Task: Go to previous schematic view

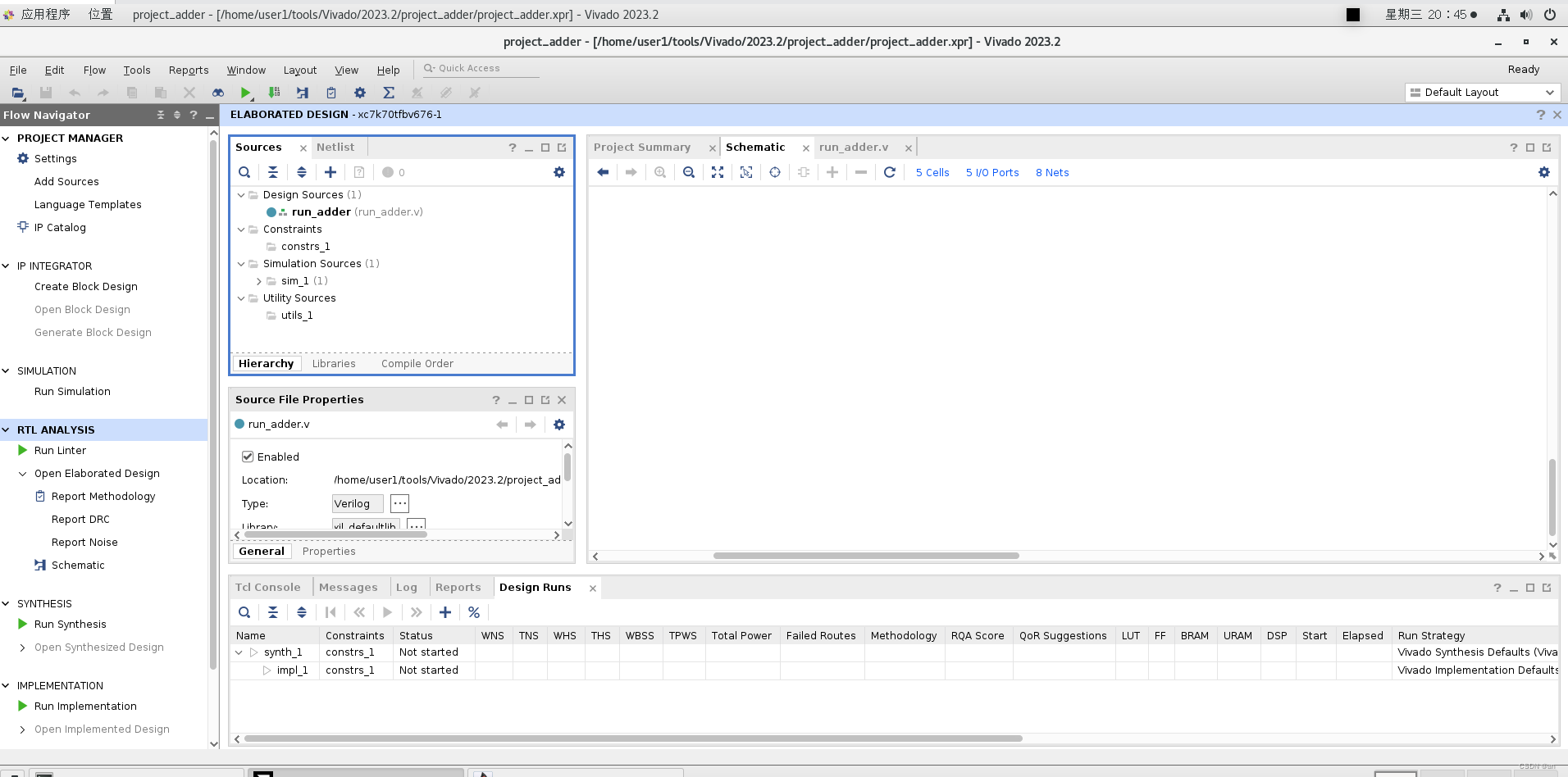Action: (x=603, y=172)
